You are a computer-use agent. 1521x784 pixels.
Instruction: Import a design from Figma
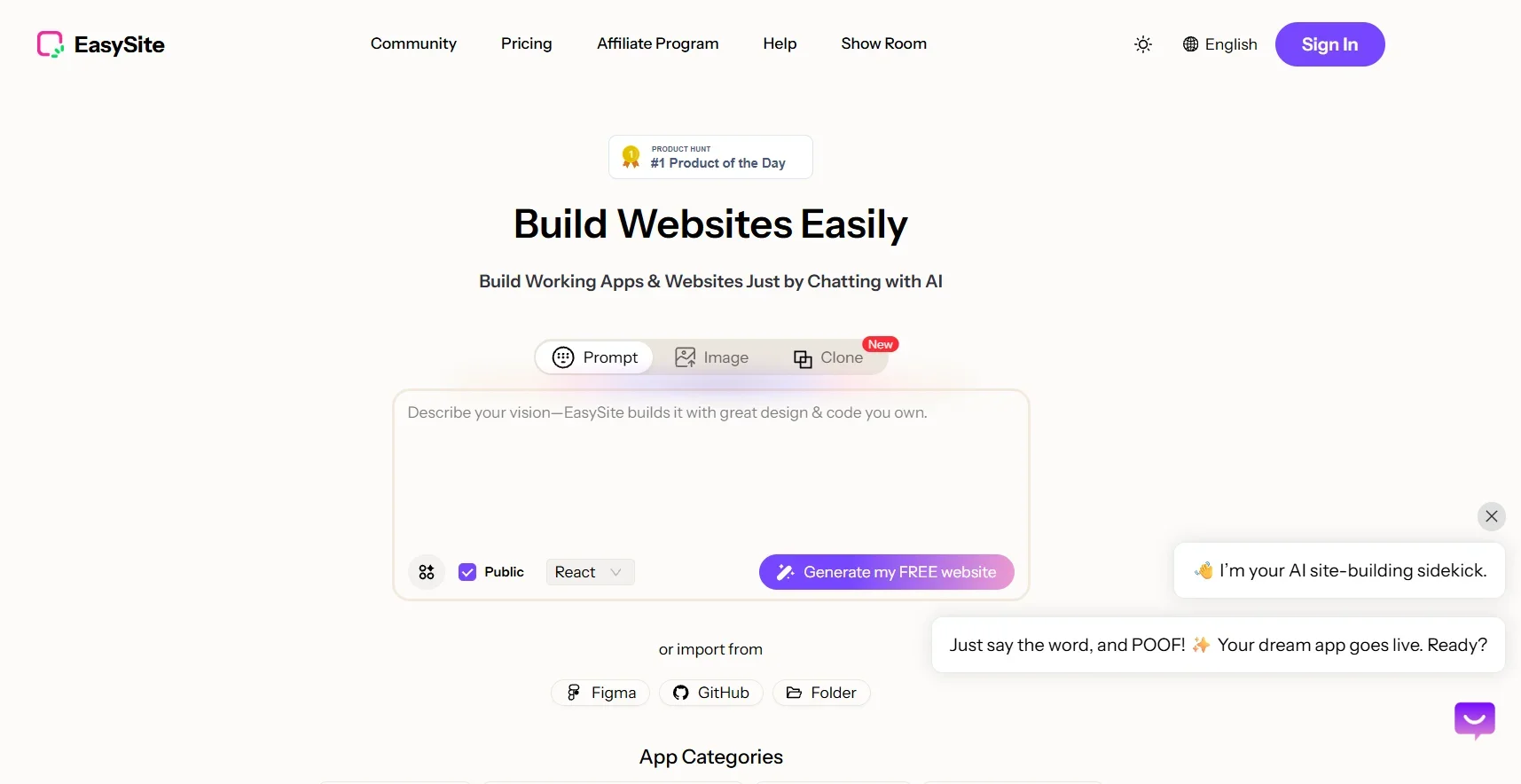(600, 692)
